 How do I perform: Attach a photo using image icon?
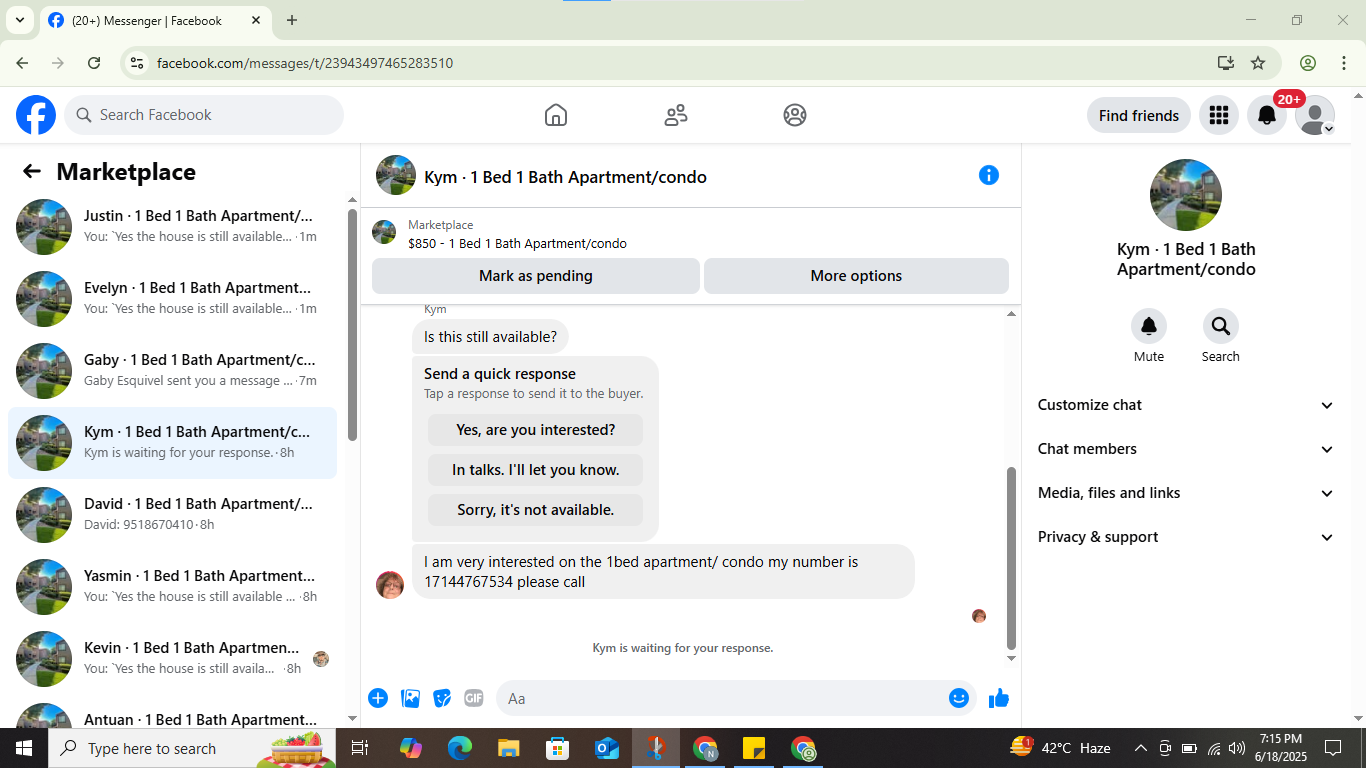tap(410, 698)
